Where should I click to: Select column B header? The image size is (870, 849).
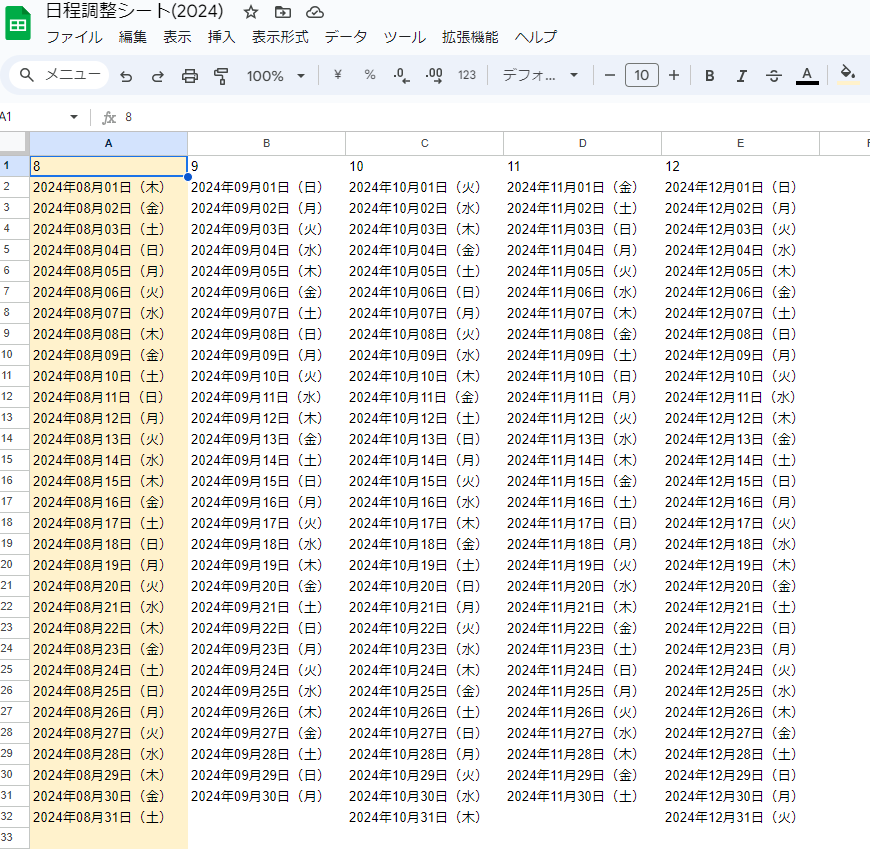tap(266, 143)
